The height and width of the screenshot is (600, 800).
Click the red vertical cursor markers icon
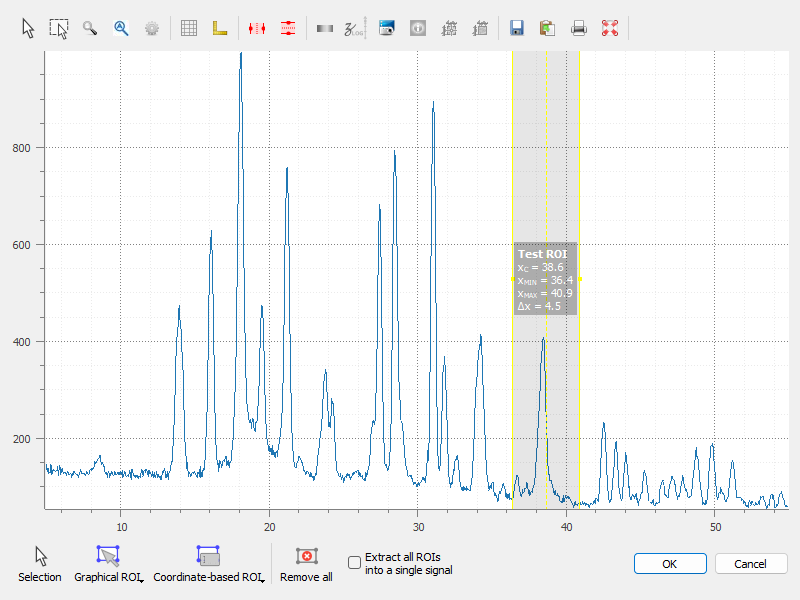257,28
